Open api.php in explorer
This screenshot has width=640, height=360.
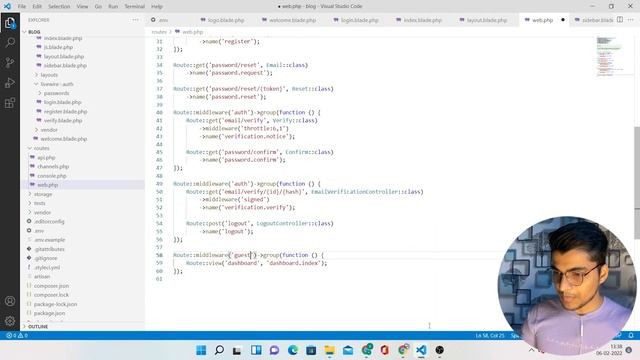pyautogui.click(x=46, y=158)
